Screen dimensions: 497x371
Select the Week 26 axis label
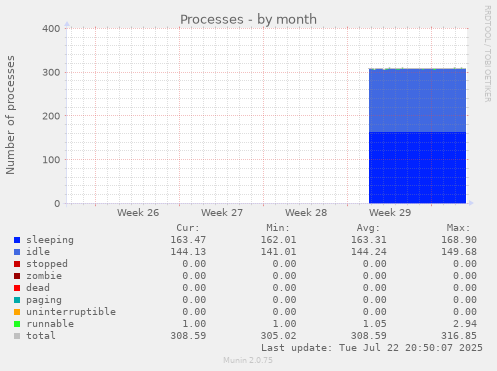[138, 213]
